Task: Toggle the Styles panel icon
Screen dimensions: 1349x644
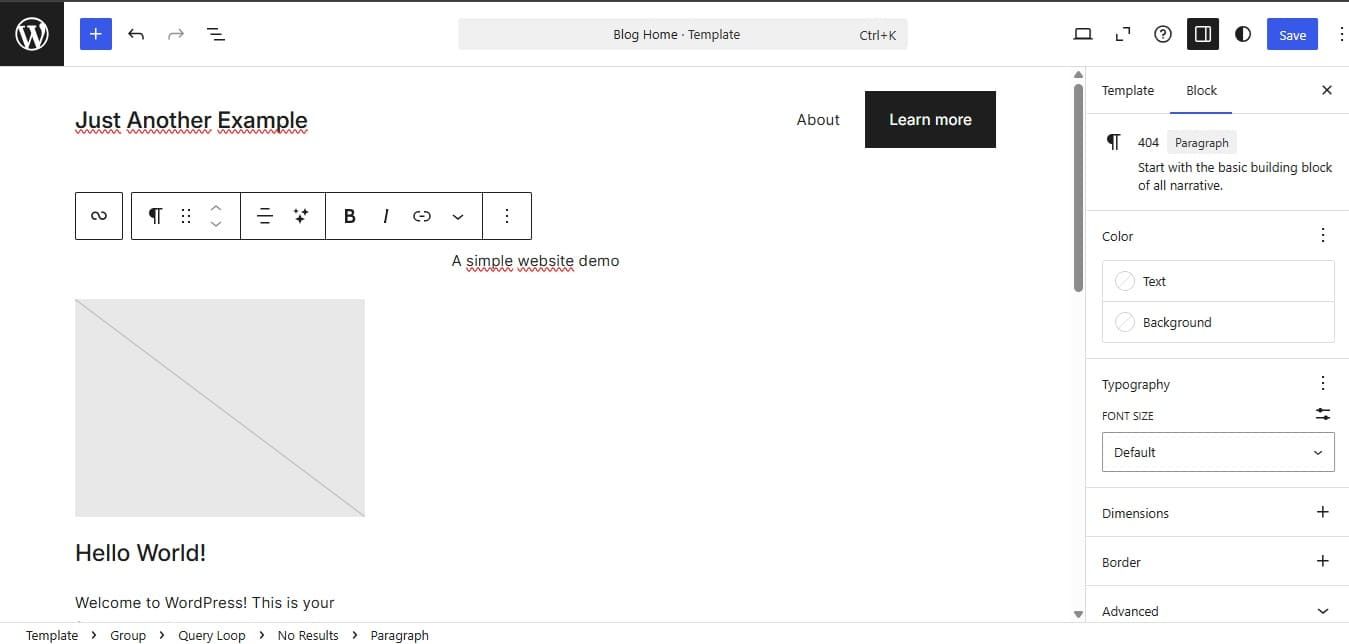Action: pos(1242,33)
